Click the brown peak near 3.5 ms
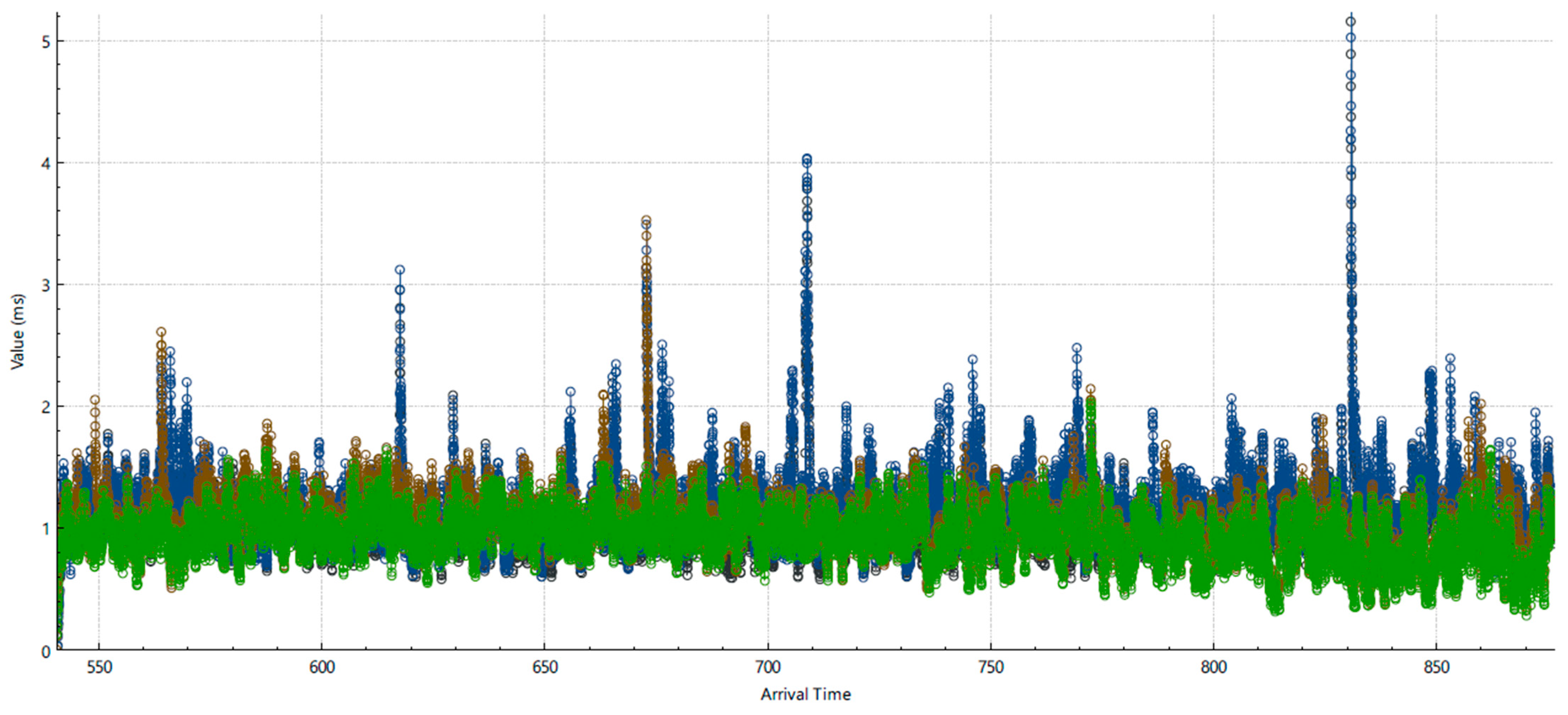The height and width of the screenshot is (715, 1568). (646, 221)
